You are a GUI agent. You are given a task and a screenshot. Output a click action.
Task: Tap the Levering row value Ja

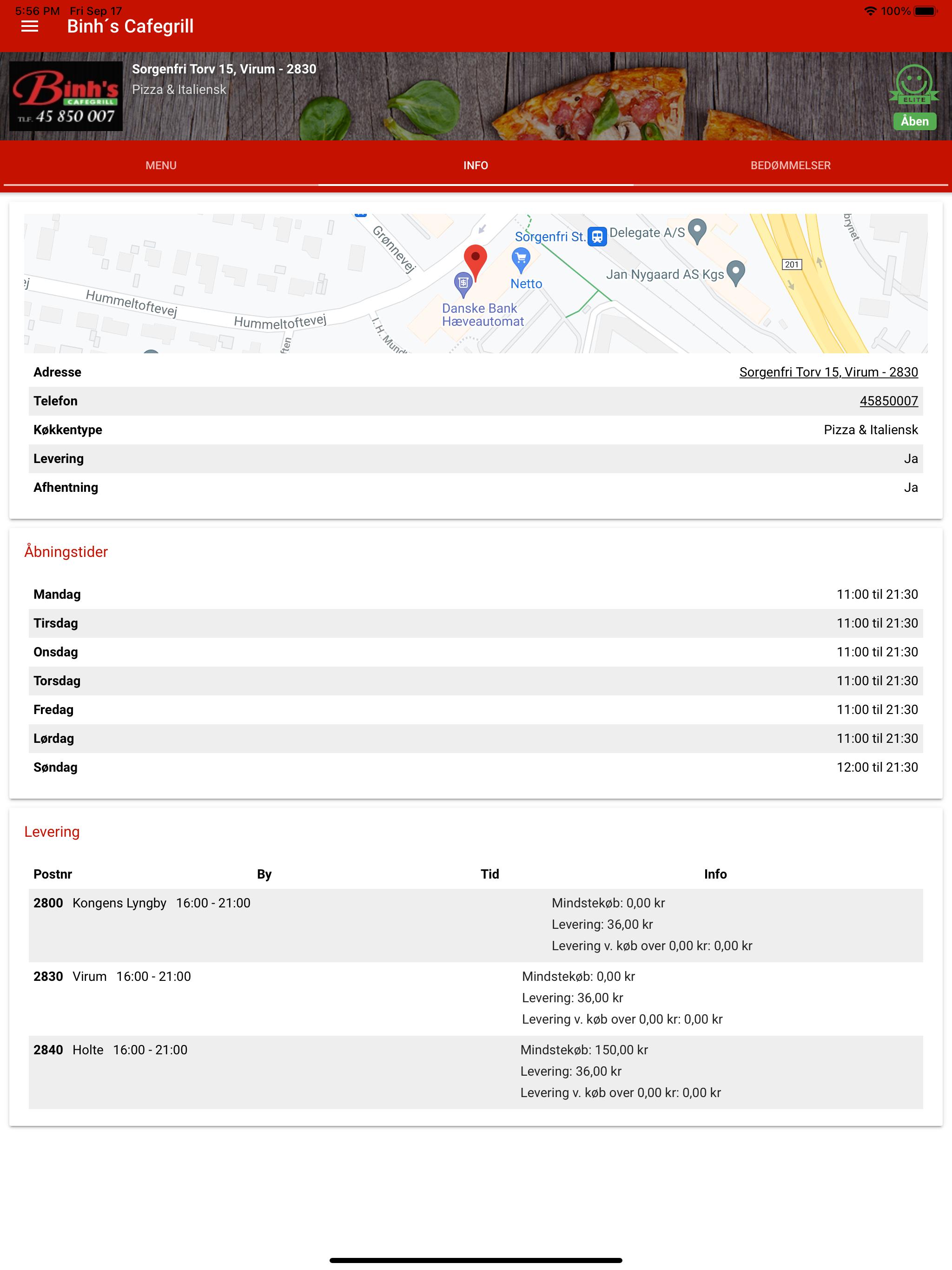point(911,458)
